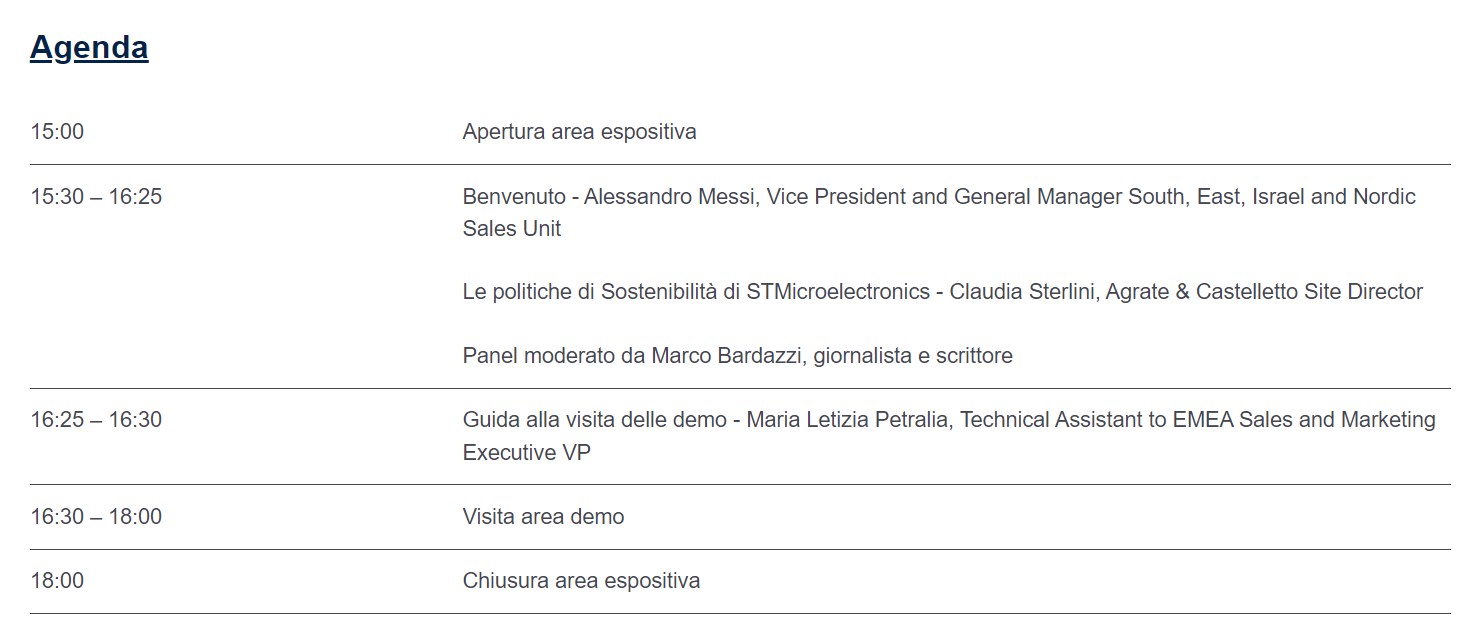Click the 15:00 time label

tap(57, 131)
